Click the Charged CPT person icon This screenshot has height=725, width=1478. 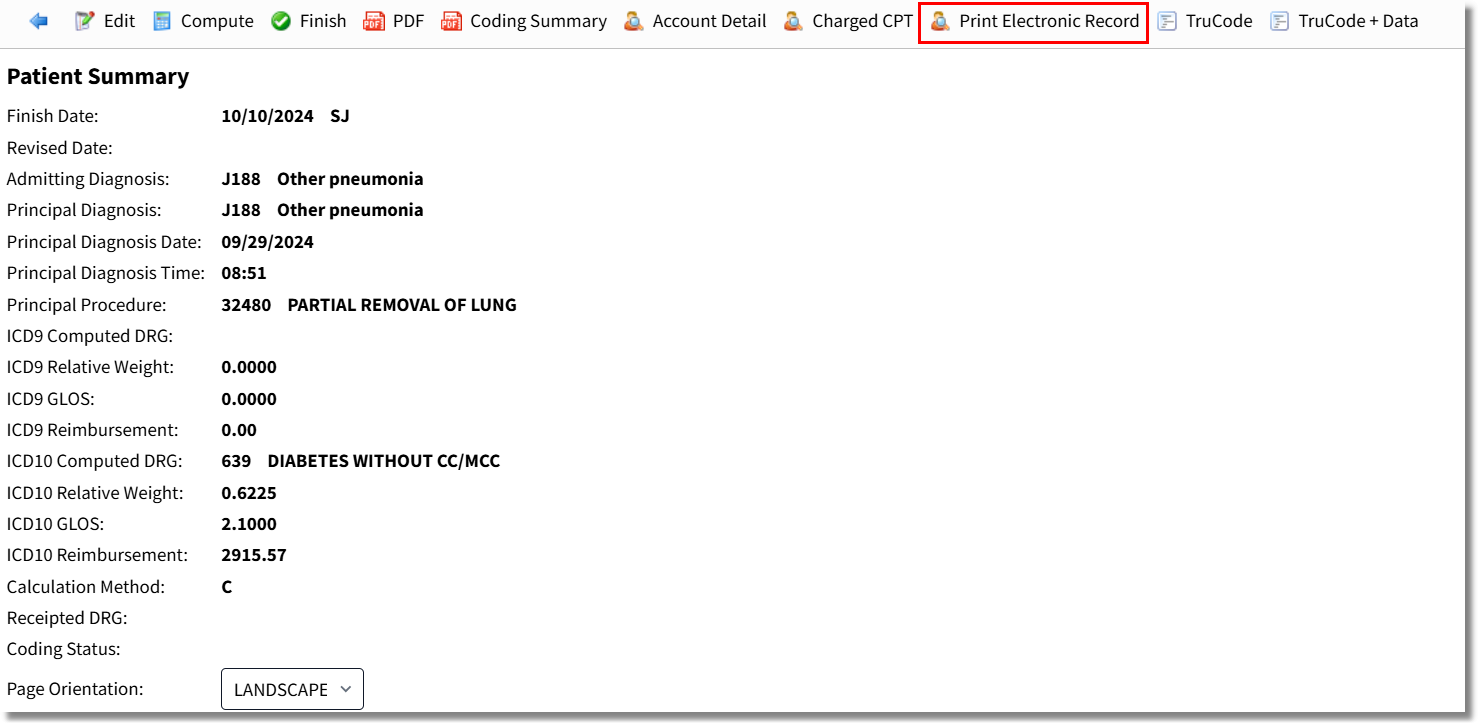pos(793,21)
